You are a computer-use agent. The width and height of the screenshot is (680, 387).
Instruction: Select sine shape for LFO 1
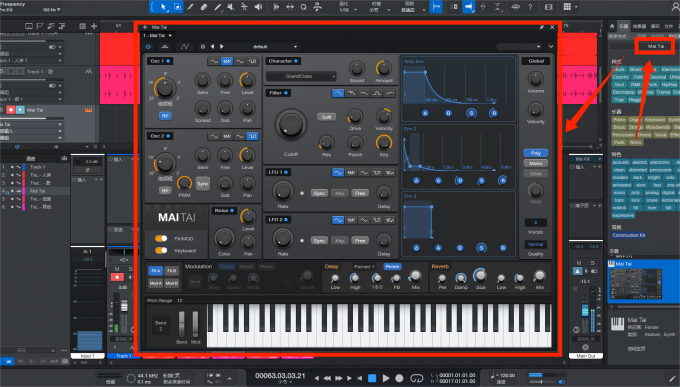coord(338,173)
